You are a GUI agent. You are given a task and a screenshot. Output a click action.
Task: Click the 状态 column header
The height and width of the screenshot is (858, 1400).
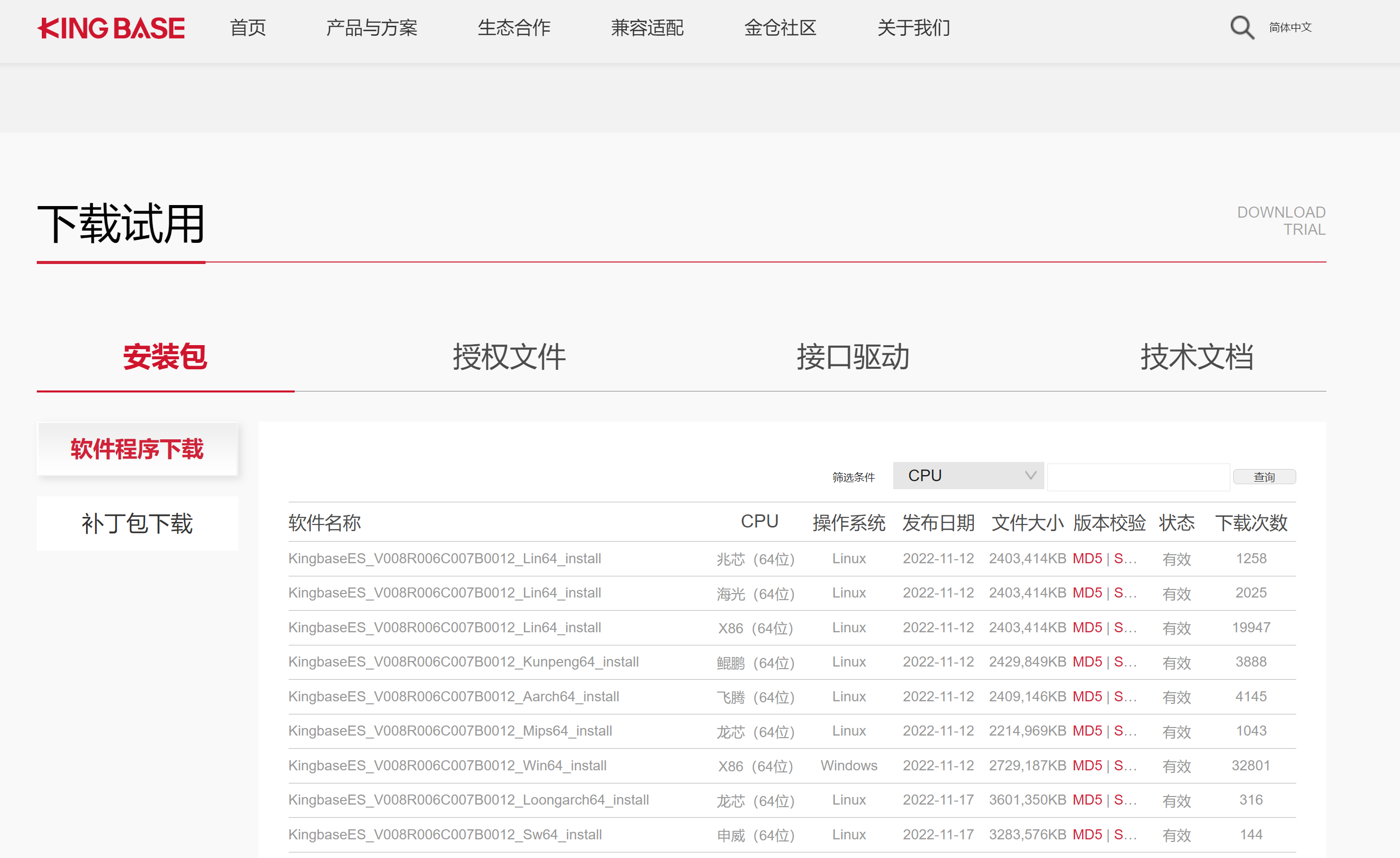(1177, 522)
